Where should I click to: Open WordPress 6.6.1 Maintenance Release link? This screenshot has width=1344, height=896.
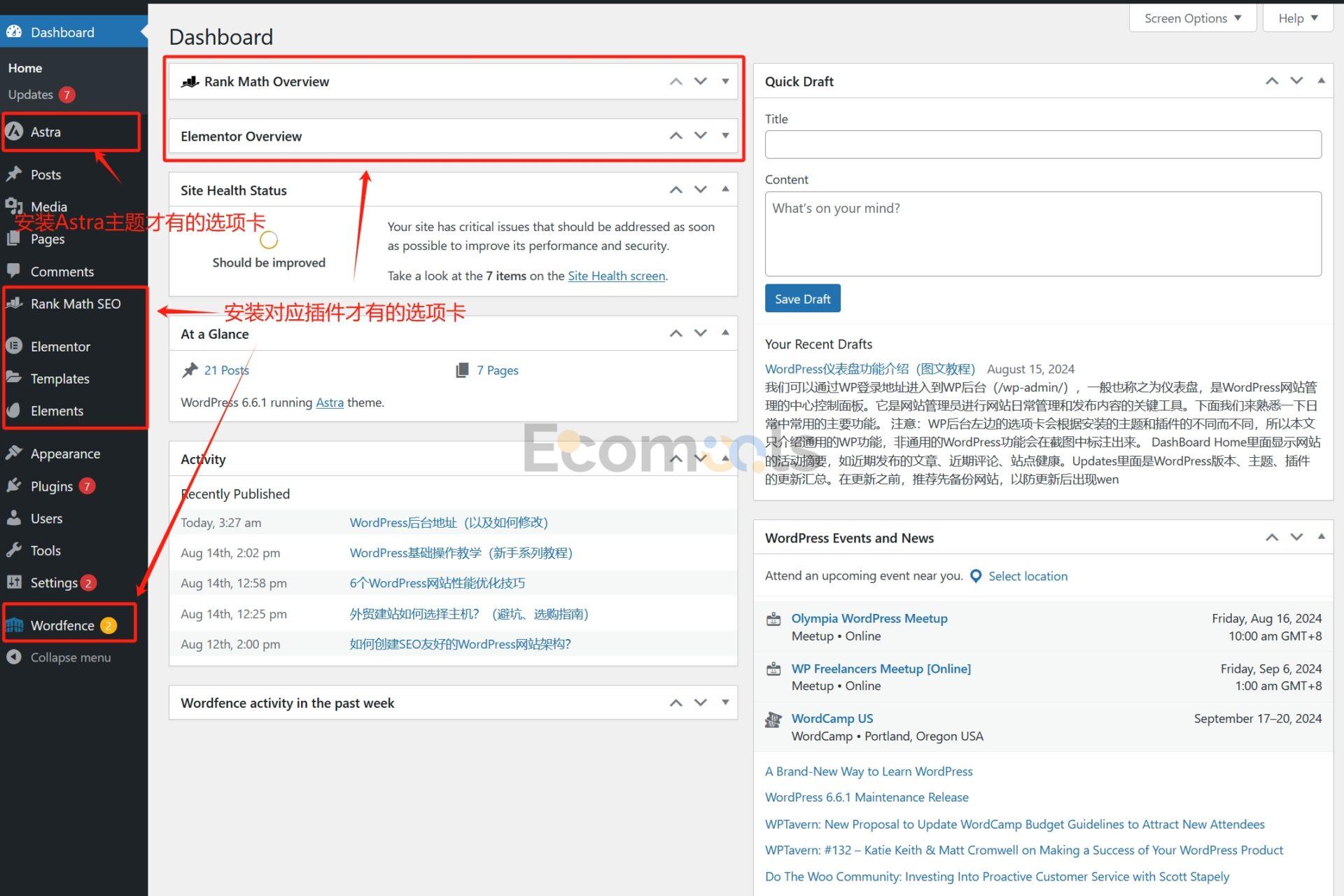(x=867, y=797)
